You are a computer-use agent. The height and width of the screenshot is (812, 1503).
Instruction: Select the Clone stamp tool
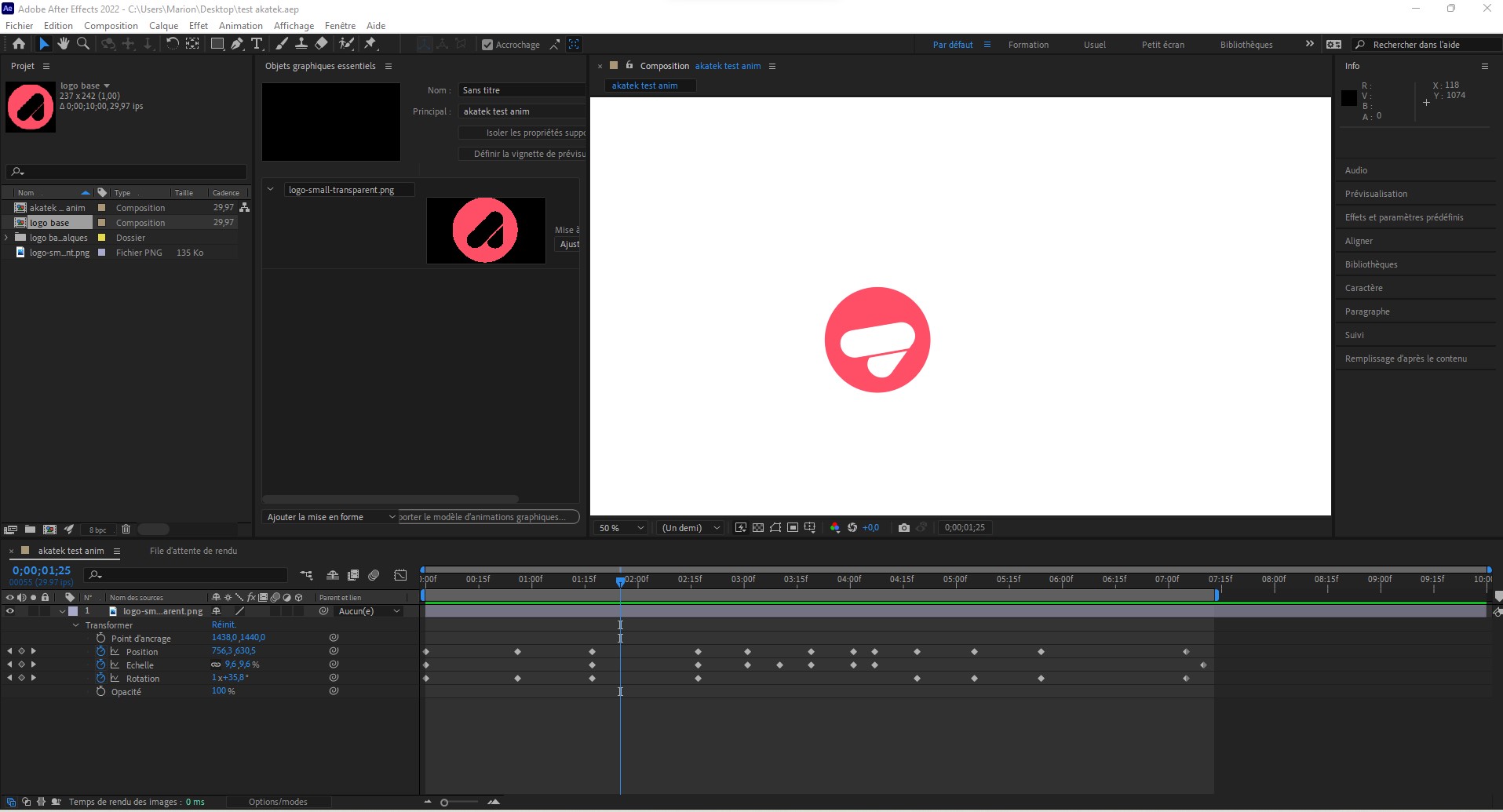tap(301, 44)
